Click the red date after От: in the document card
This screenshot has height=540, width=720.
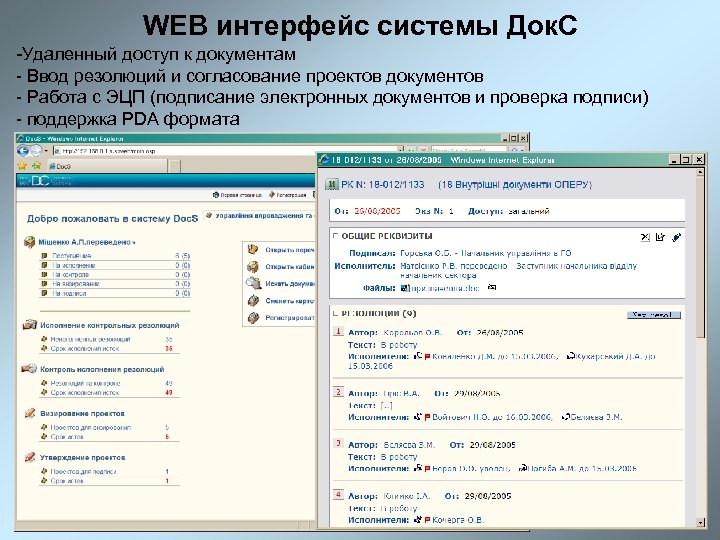tap(377, 211)
